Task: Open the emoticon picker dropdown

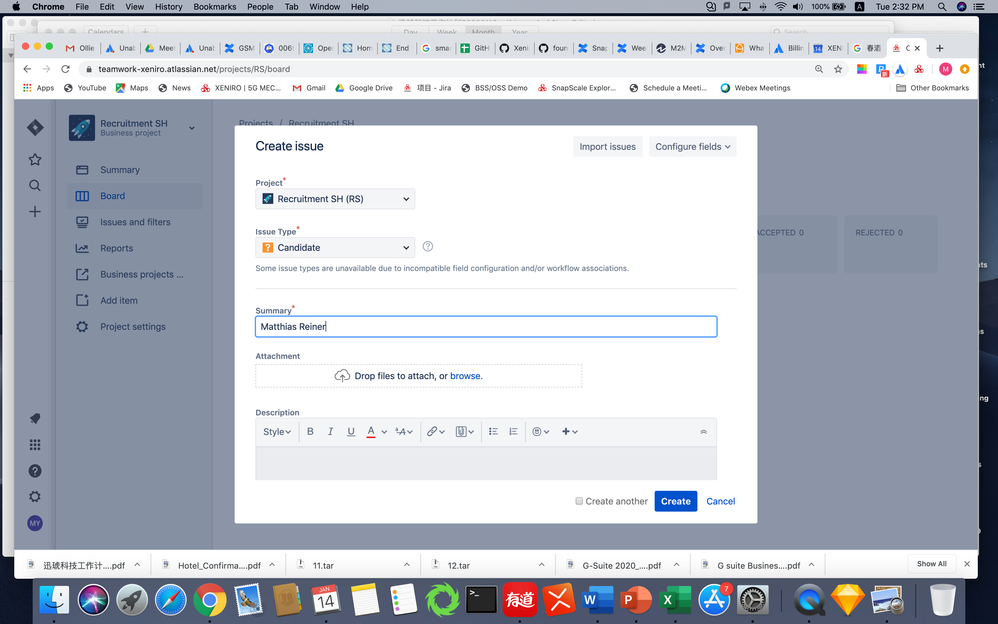Action: tap(540, 432)
